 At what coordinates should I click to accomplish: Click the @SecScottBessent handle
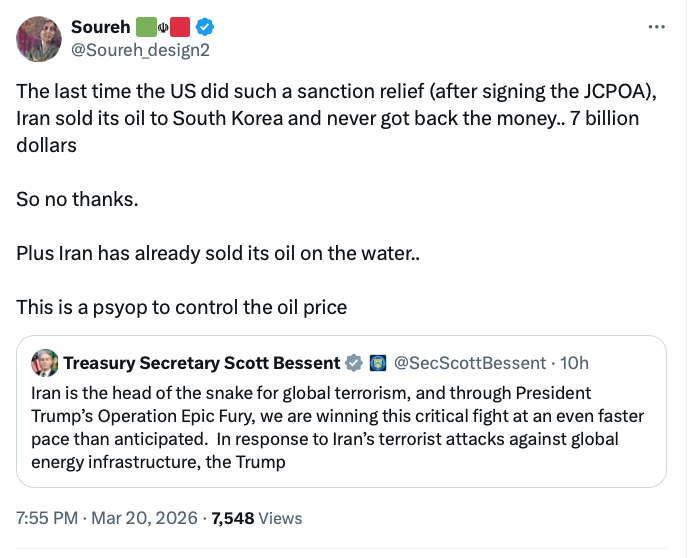click(x=470, y=362)
